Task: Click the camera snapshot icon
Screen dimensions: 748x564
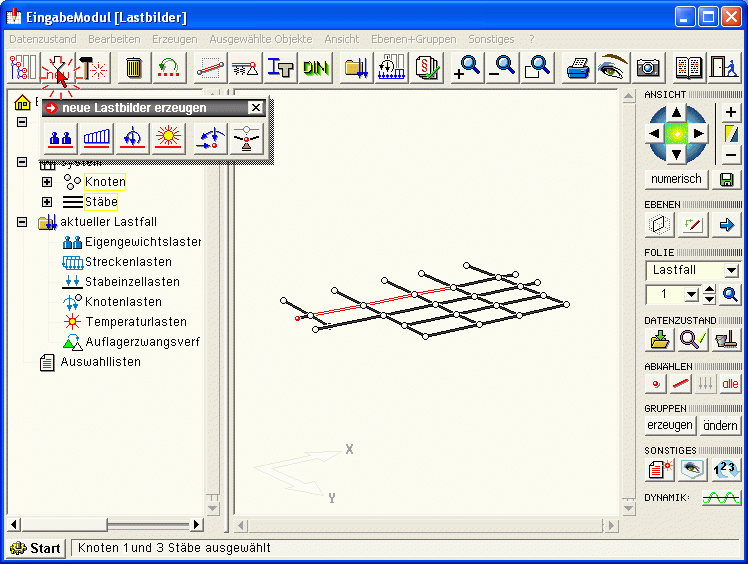Action: (648, 68)
